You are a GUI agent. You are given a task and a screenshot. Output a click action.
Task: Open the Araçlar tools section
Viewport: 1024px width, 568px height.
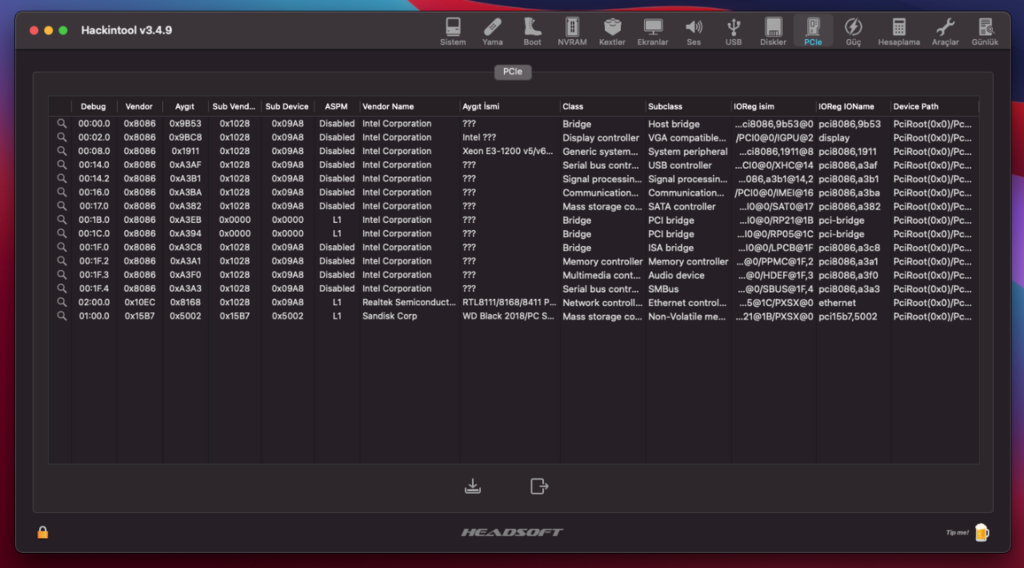click(x=945, y=31)
